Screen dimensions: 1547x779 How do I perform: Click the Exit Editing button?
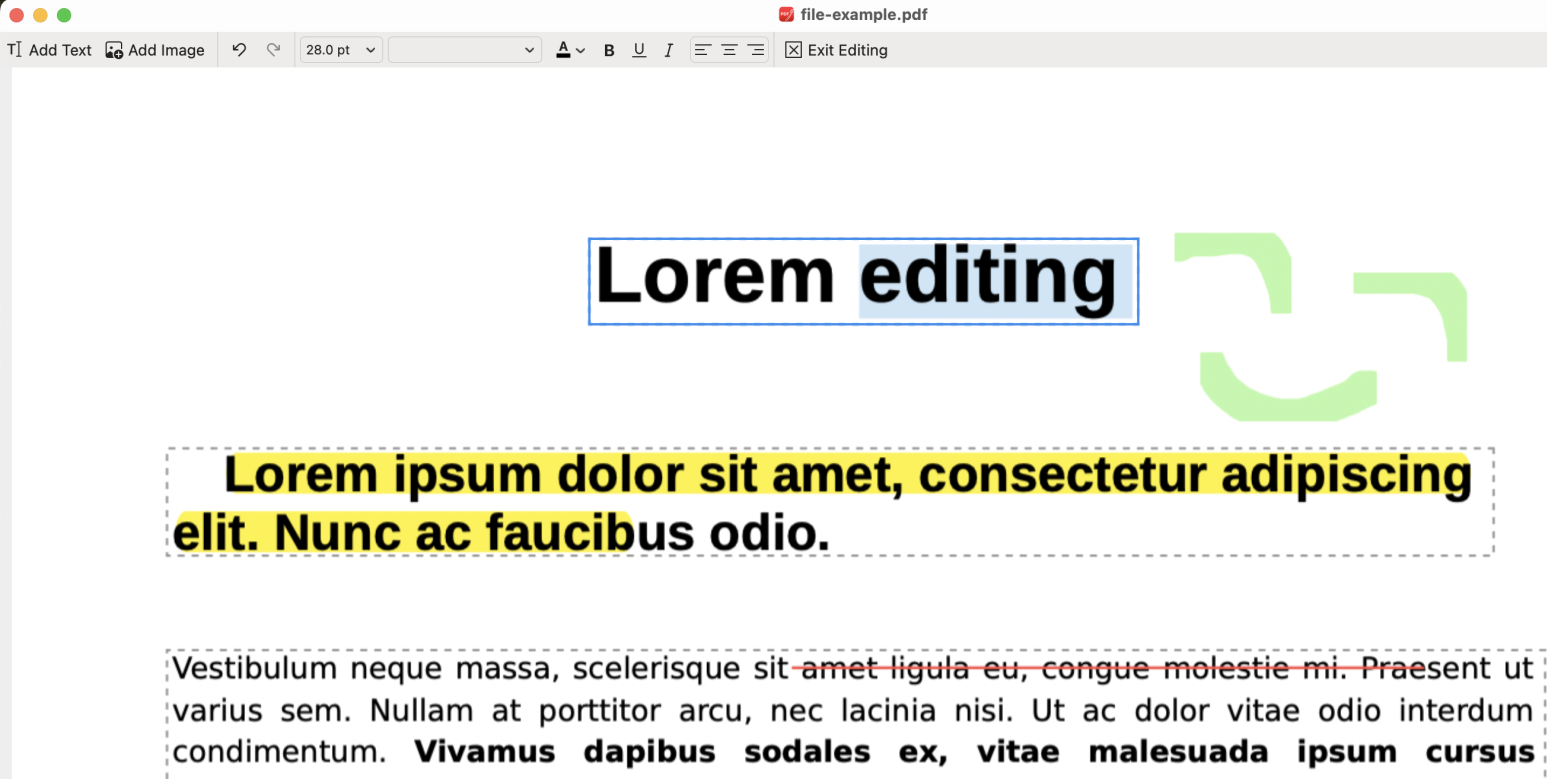click(x=845, y=49)
